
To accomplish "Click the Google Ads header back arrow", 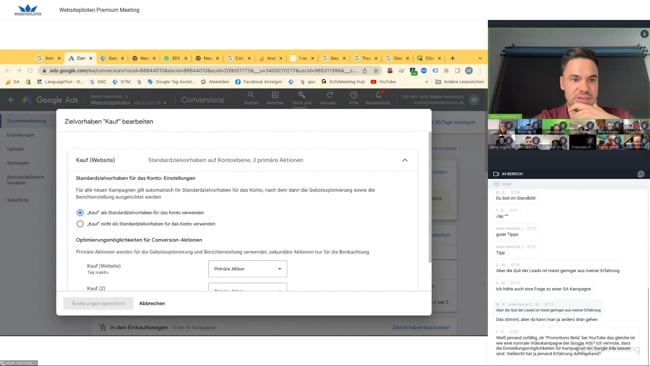I will coord(11,100).
